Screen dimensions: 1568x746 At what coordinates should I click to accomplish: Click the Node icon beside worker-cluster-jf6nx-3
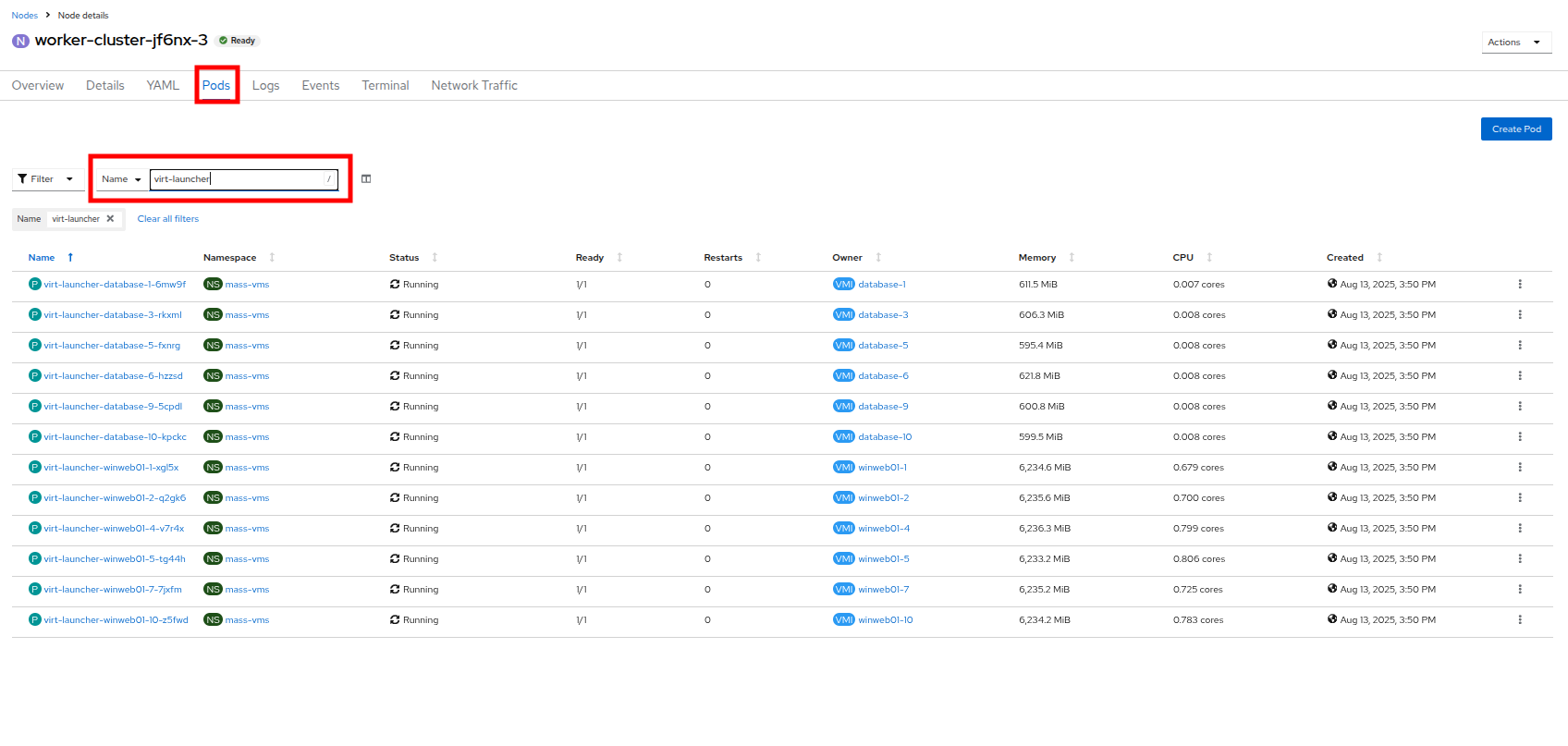[x=20, y=41]
